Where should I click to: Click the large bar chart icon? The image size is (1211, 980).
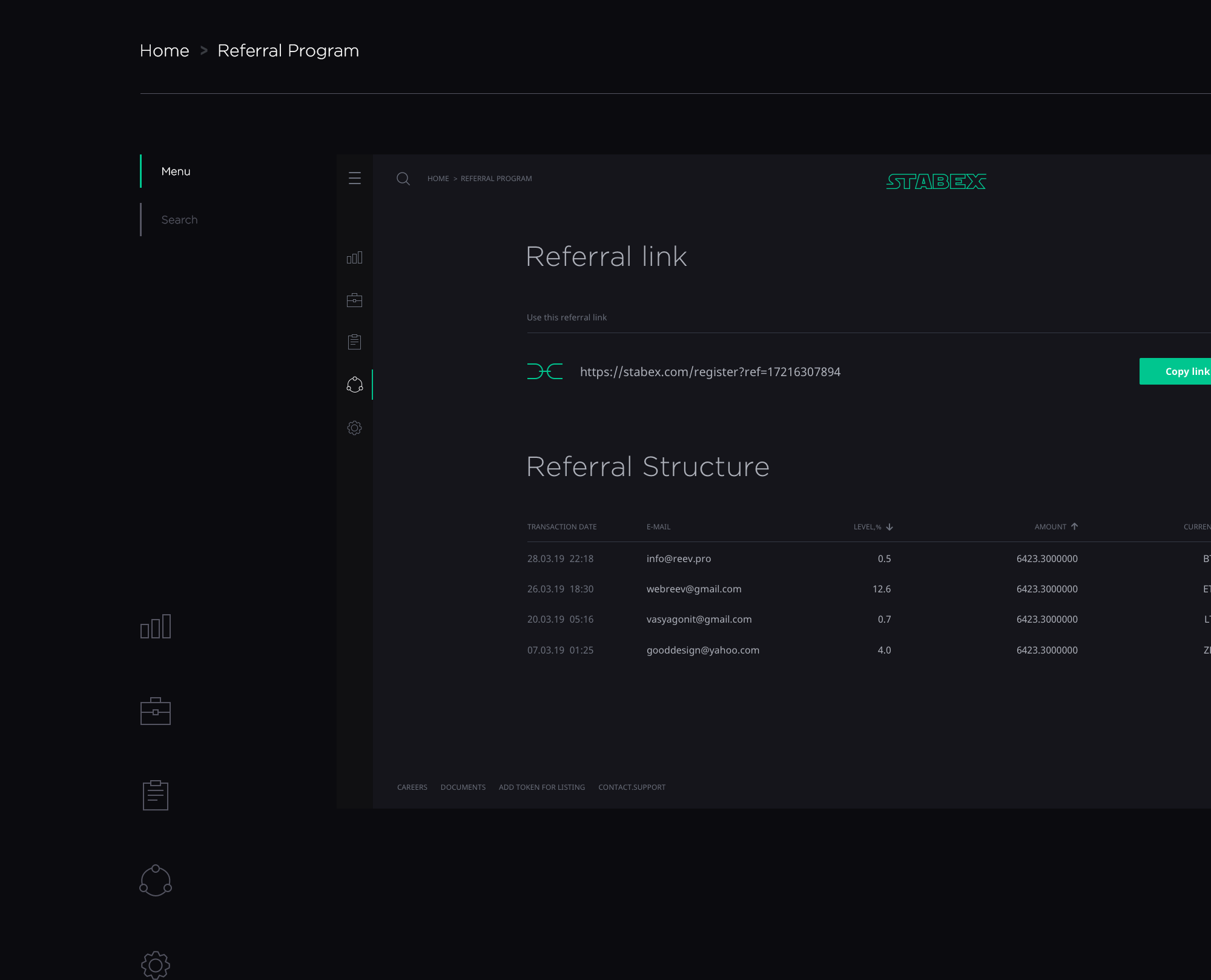click(156, 626)
